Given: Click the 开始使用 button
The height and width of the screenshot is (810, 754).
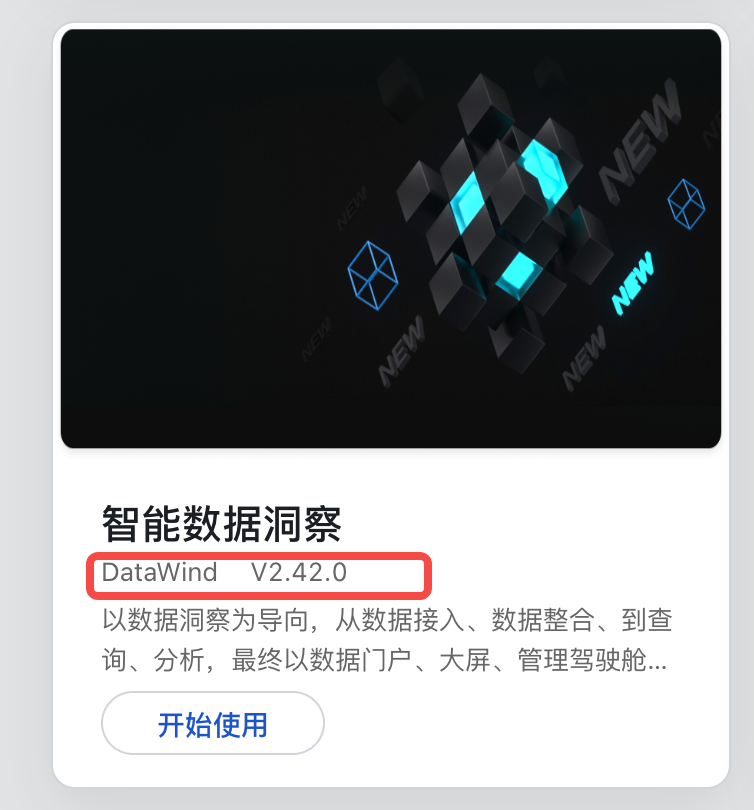Looking at the screenshot, I should click(x=213, y=723).
